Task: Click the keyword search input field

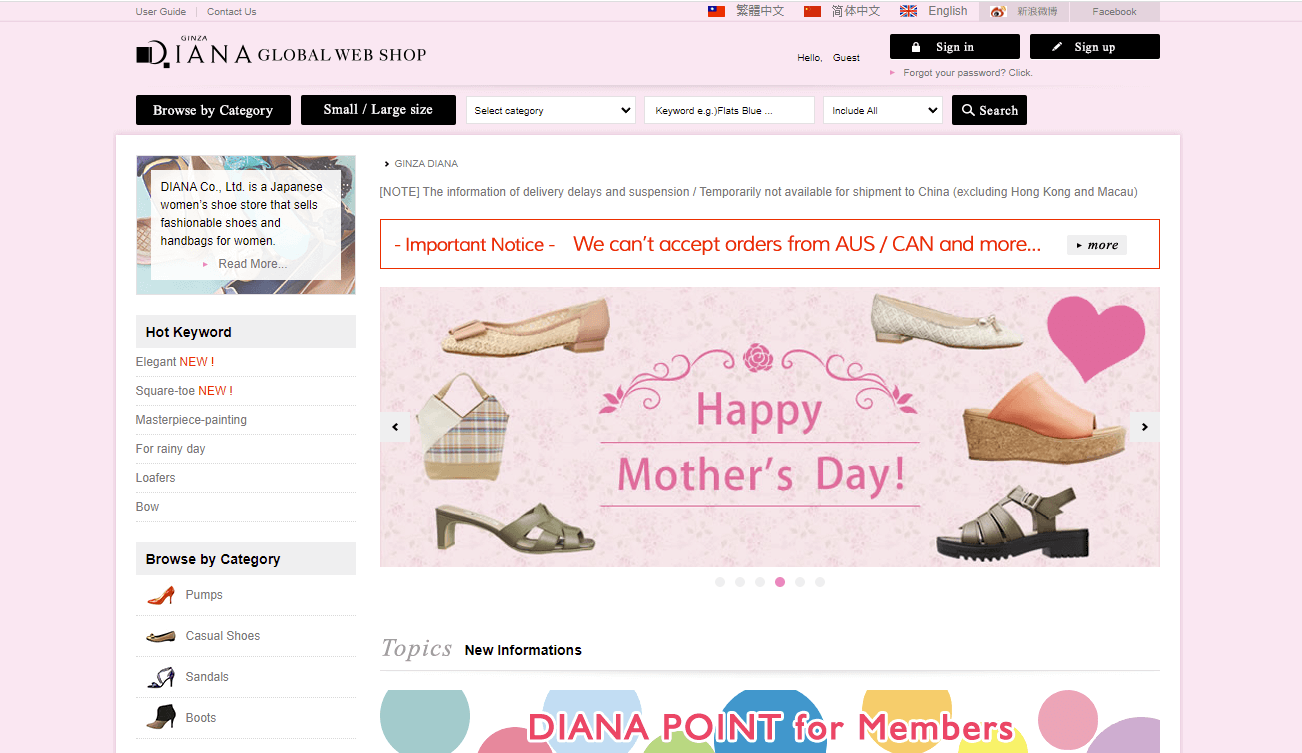Action: point(730,110)
